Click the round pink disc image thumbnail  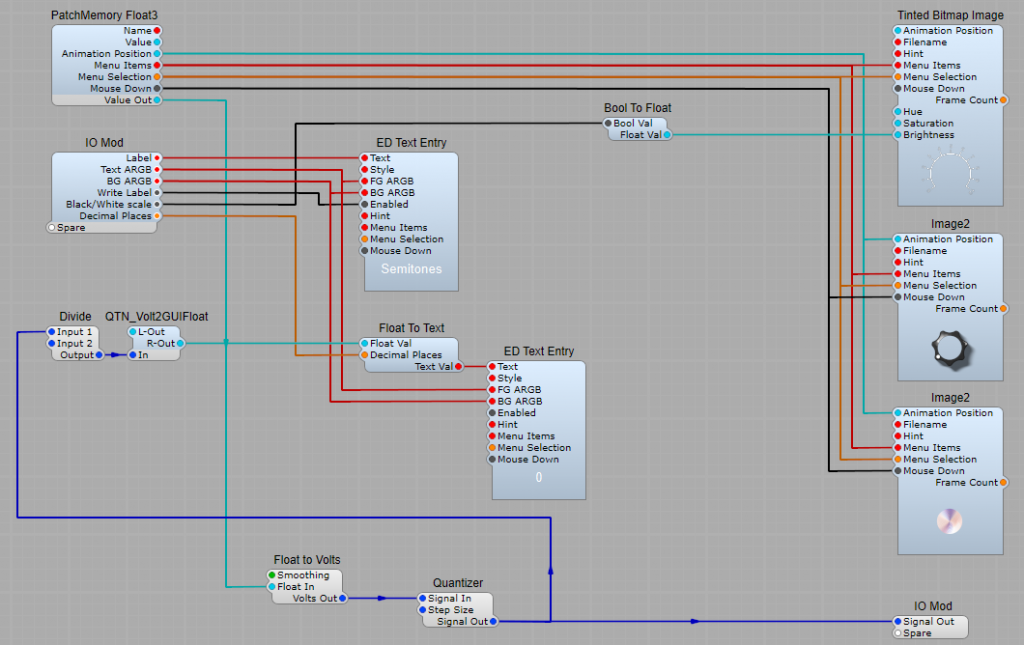(949, 521)
